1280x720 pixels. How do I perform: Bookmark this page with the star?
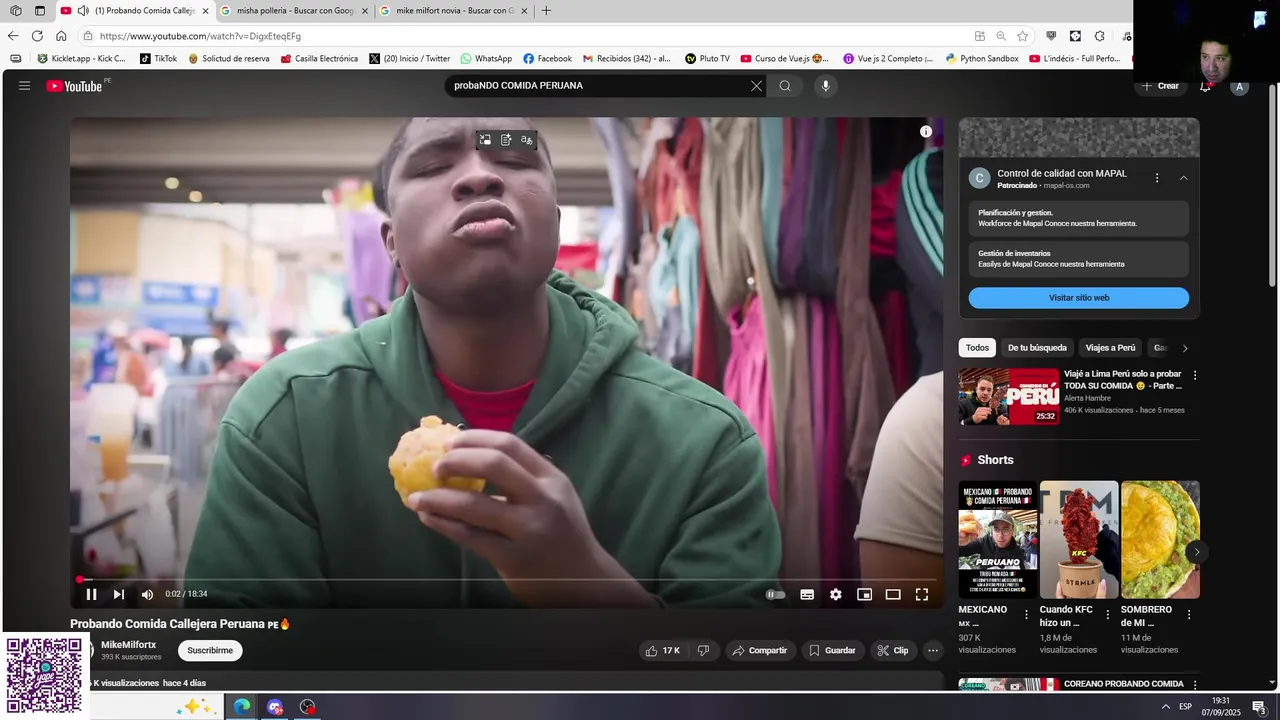[x=1022, y=36]
